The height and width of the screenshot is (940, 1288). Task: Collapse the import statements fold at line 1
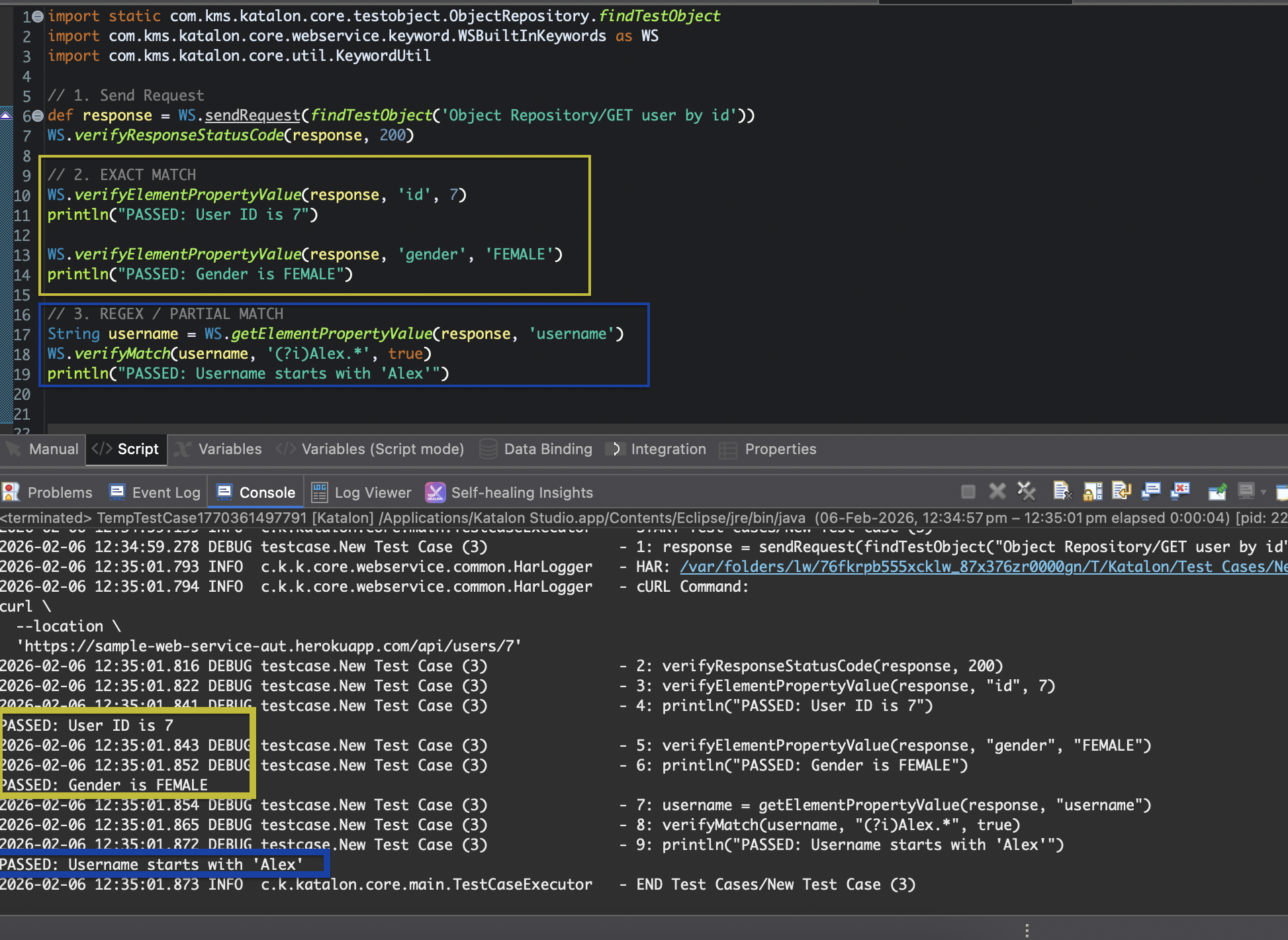coord(37,15)
